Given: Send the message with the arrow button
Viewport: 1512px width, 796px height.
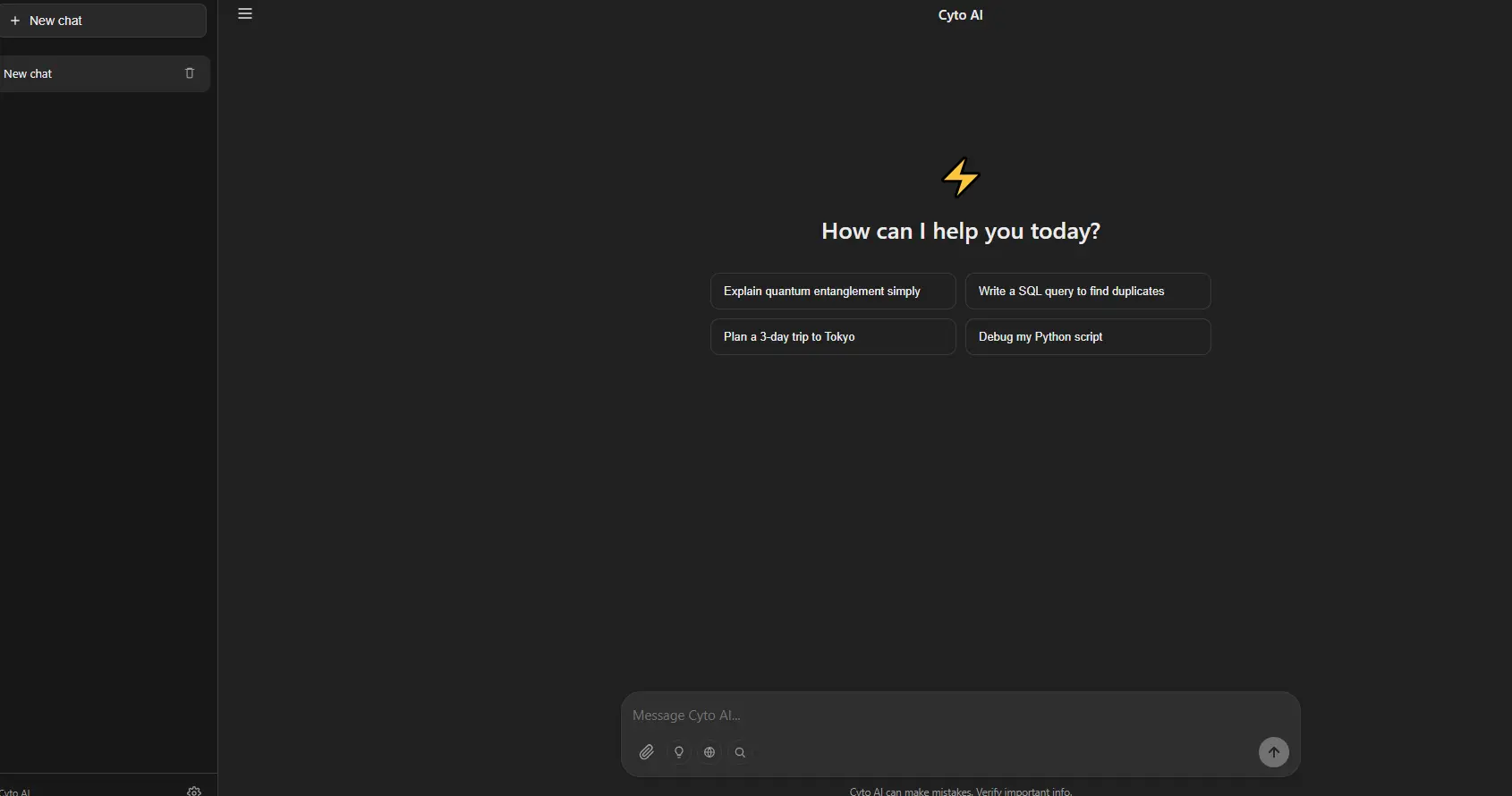Looking at the screenshot, I should point(1274,752).
